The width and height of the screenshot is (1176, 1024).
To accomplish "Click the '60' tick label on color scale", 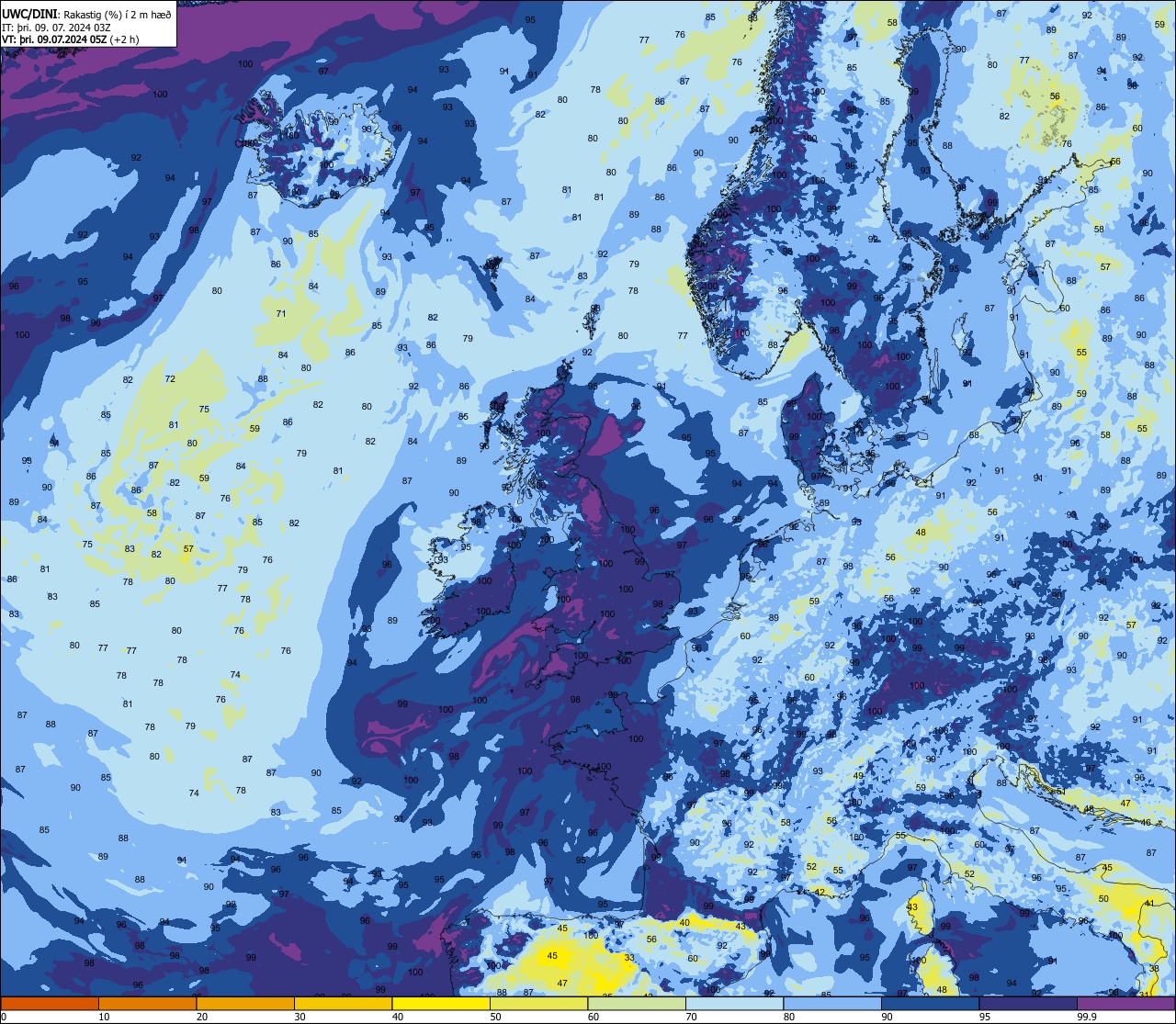I will (594, 1017).
